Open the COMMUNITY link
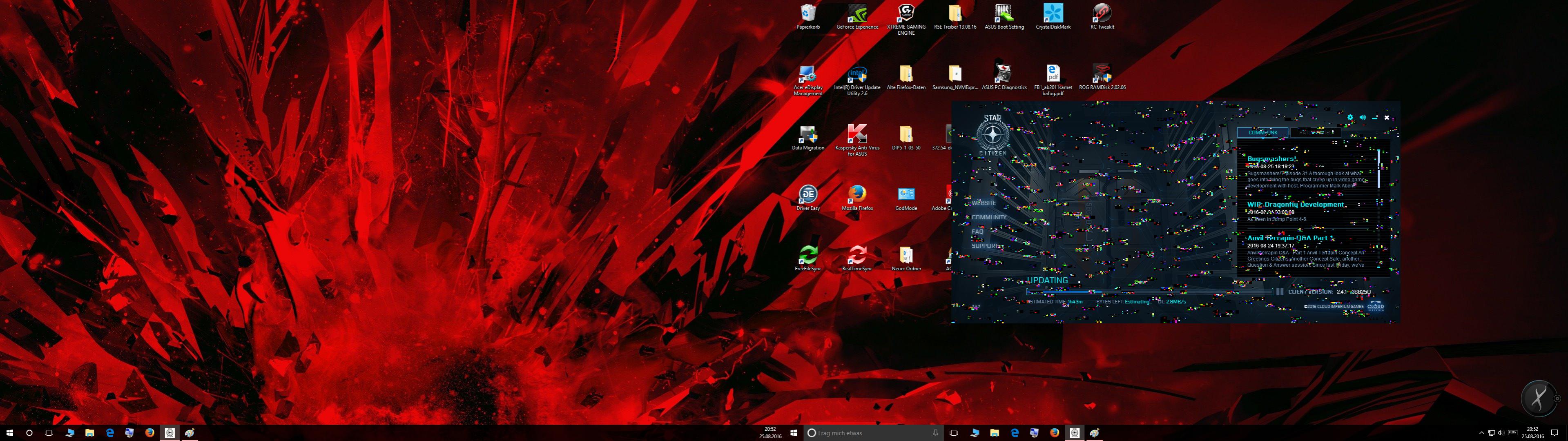The width and height of the screenshot is (1568, 441). tap(988, 217)
